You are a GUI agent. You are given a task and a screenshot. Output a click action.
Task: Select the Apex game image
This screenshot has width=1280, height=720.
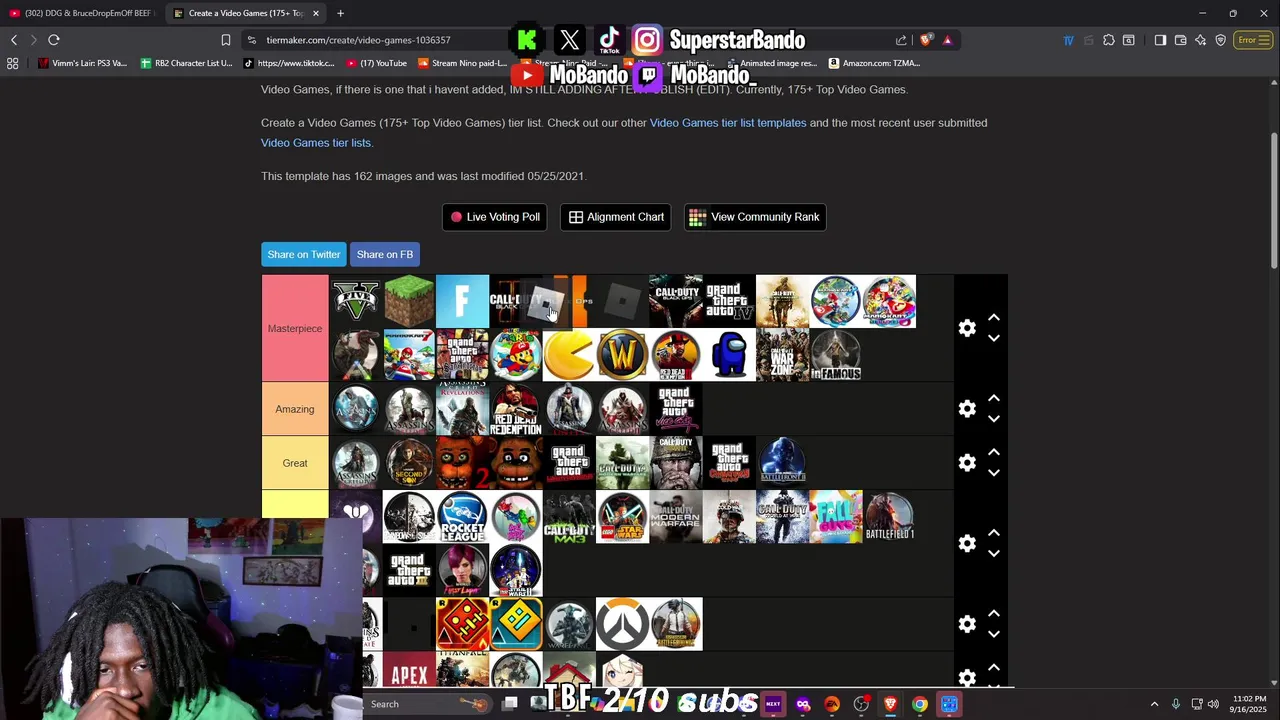tap(409, 671)
